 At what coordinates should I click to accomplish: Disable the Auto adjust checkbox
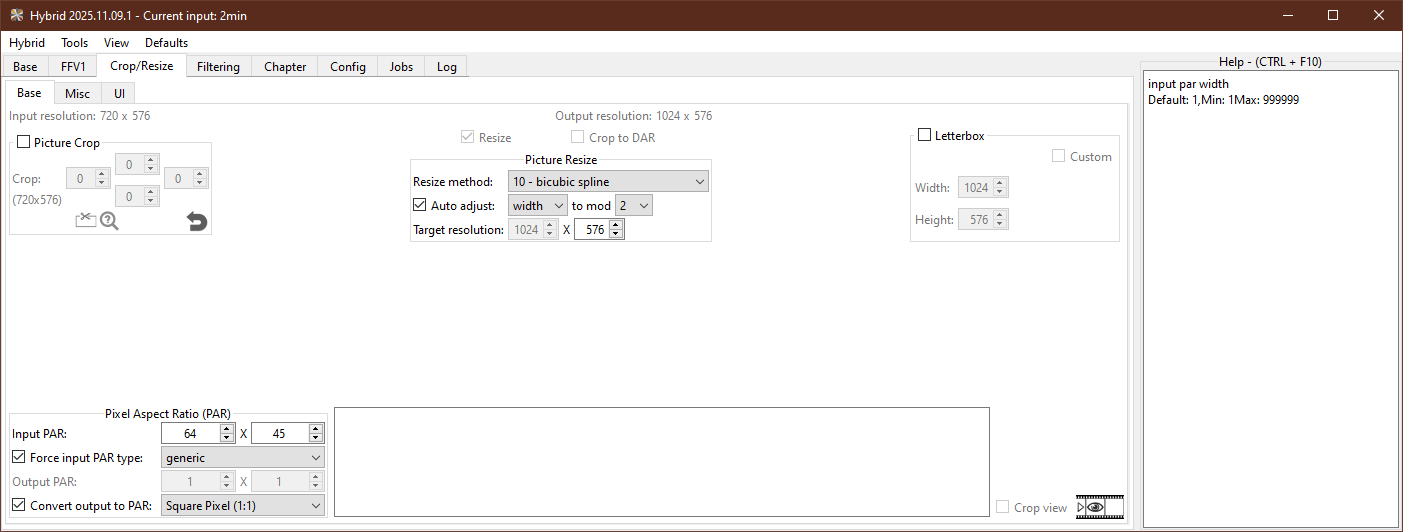click(420, 206)
